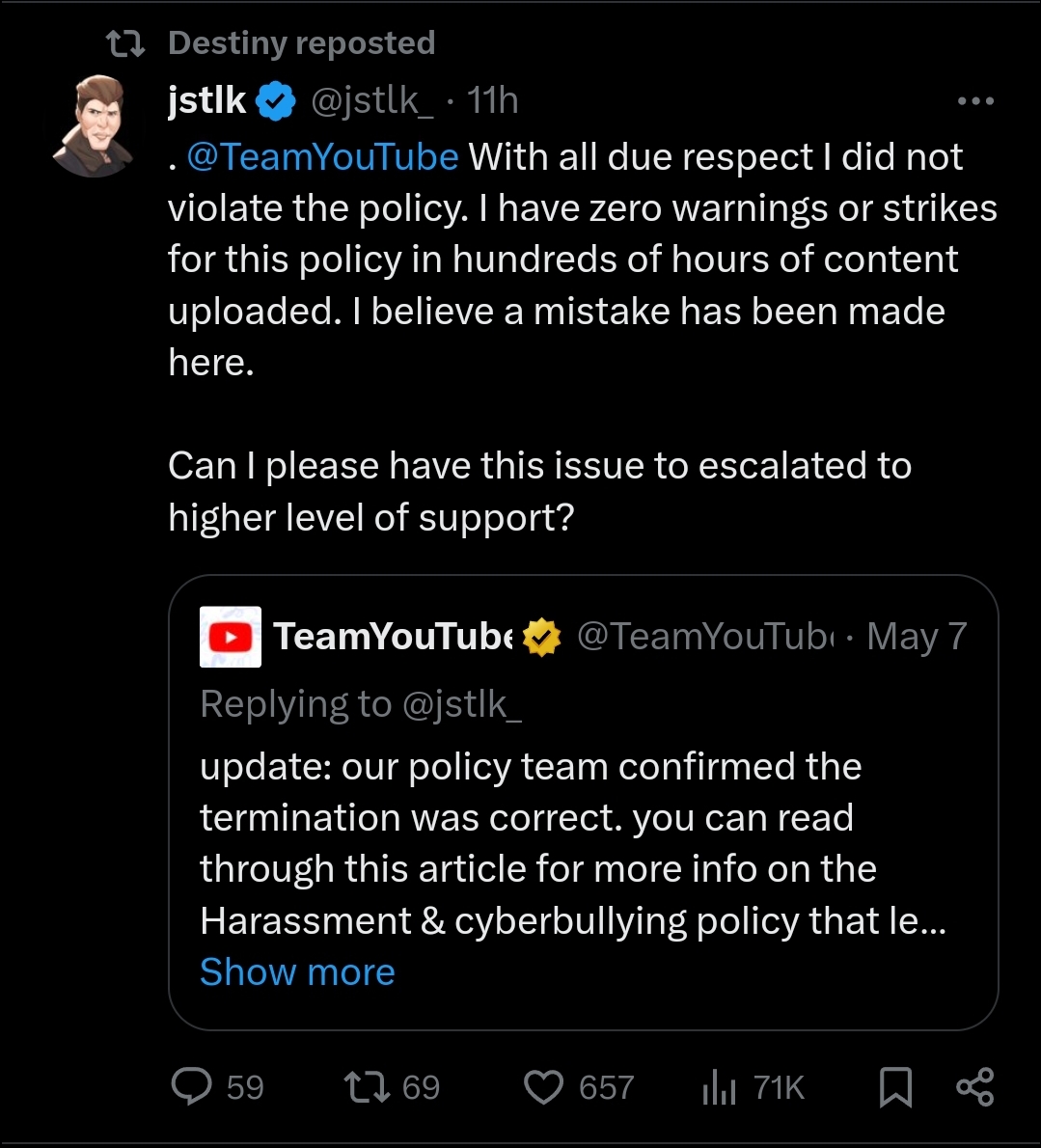Click the Destiny reposted label
This screenshot has height=1148, width=1041.
(301, 43)
